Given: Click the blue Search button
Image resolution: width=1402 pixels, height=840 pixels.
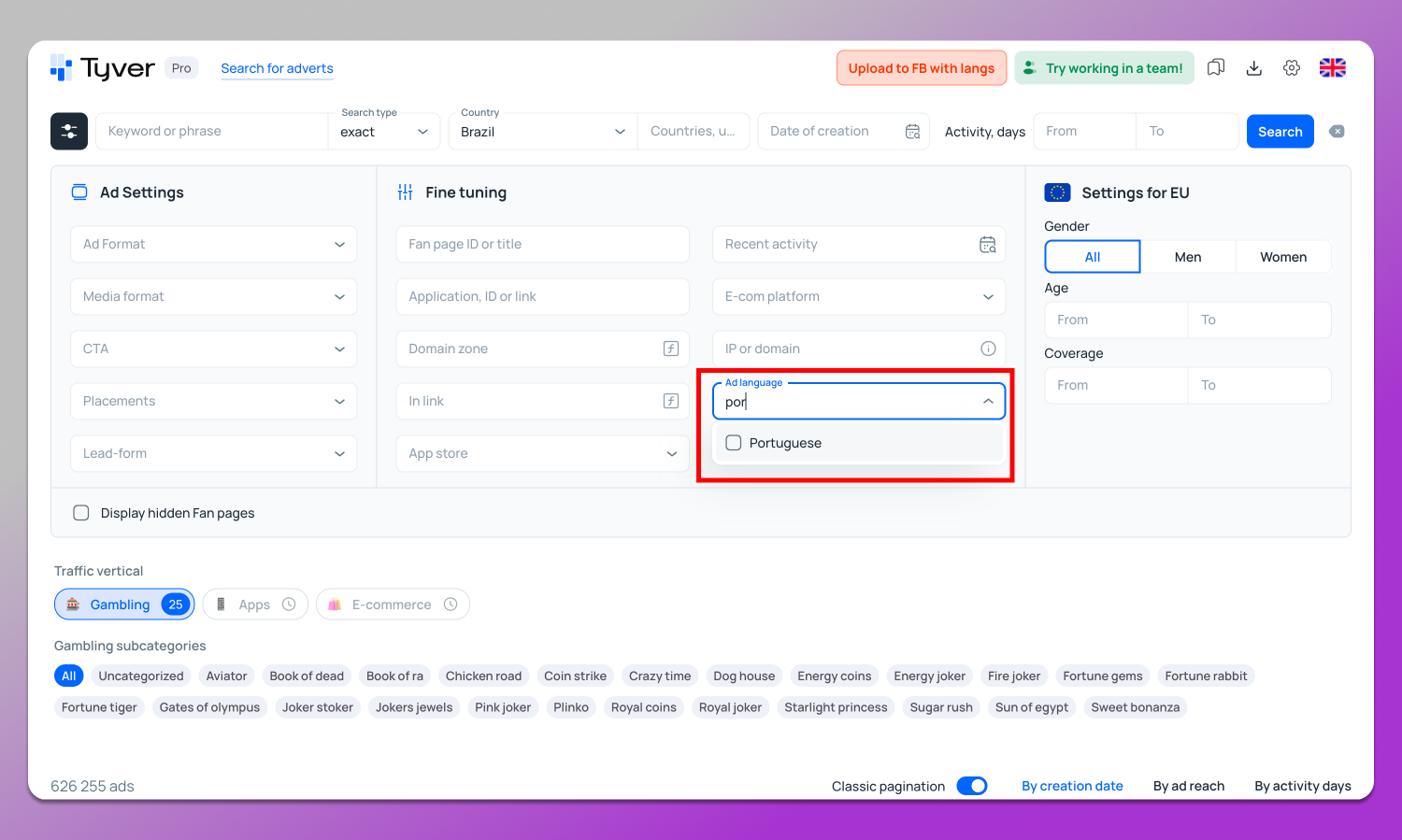Looking at the screenshot, I should coord(1280,132).
